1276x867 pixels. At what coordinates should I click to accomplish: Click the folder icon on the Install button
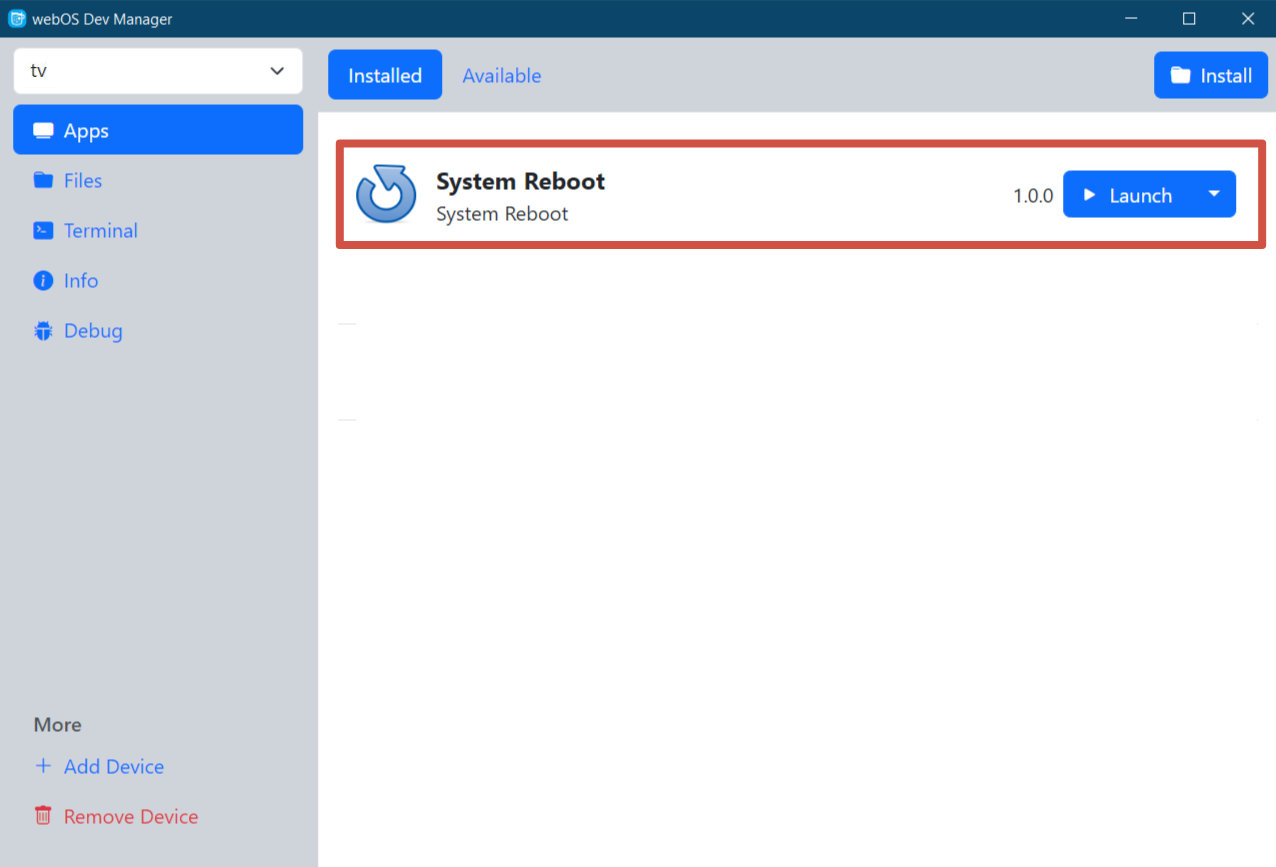(1181, 76)
